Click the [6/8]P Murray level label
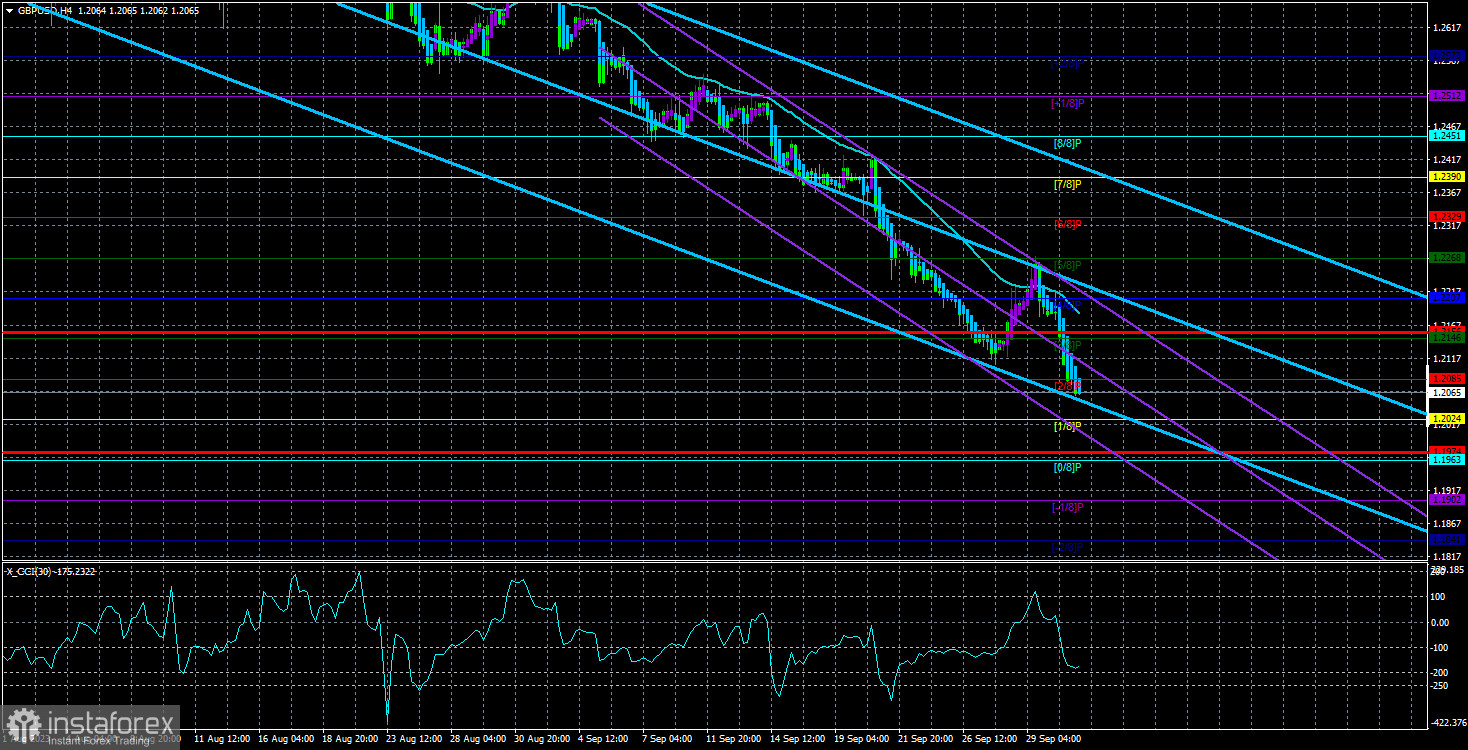Viewport: 1468px width, 750px height. coord(1066,224)
